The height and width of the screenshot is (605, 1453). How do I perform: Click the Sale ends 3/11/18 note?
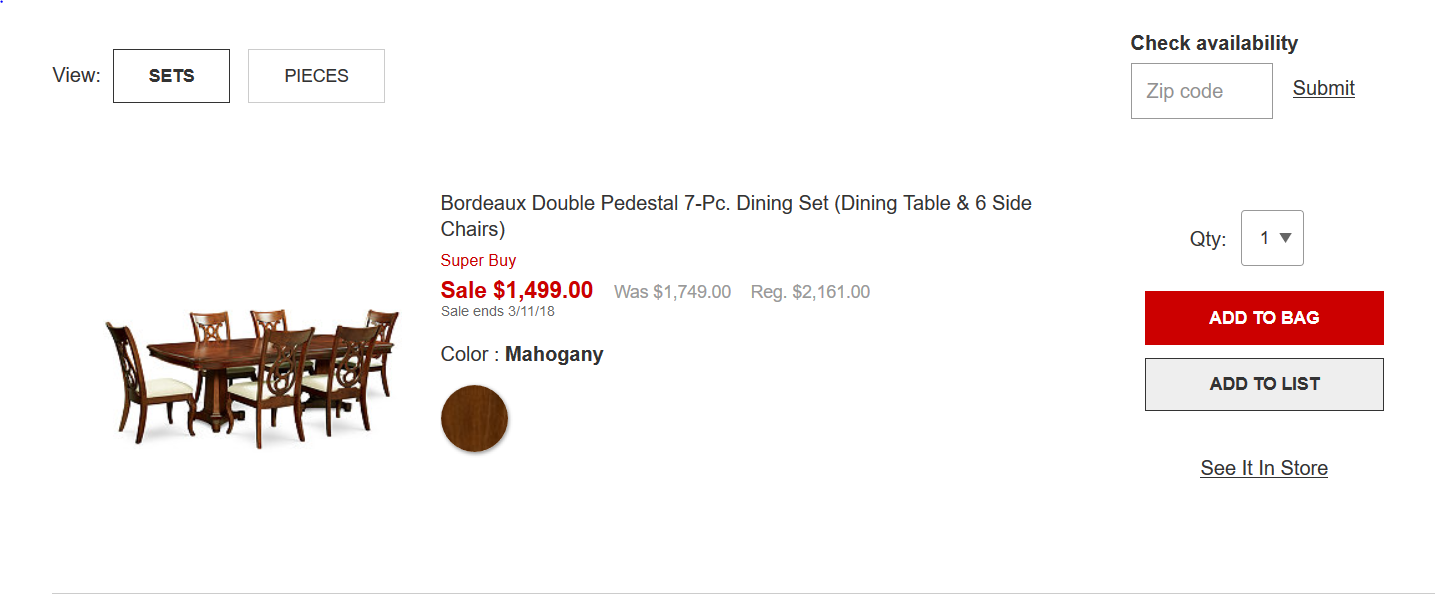click(x=498, y=311)
